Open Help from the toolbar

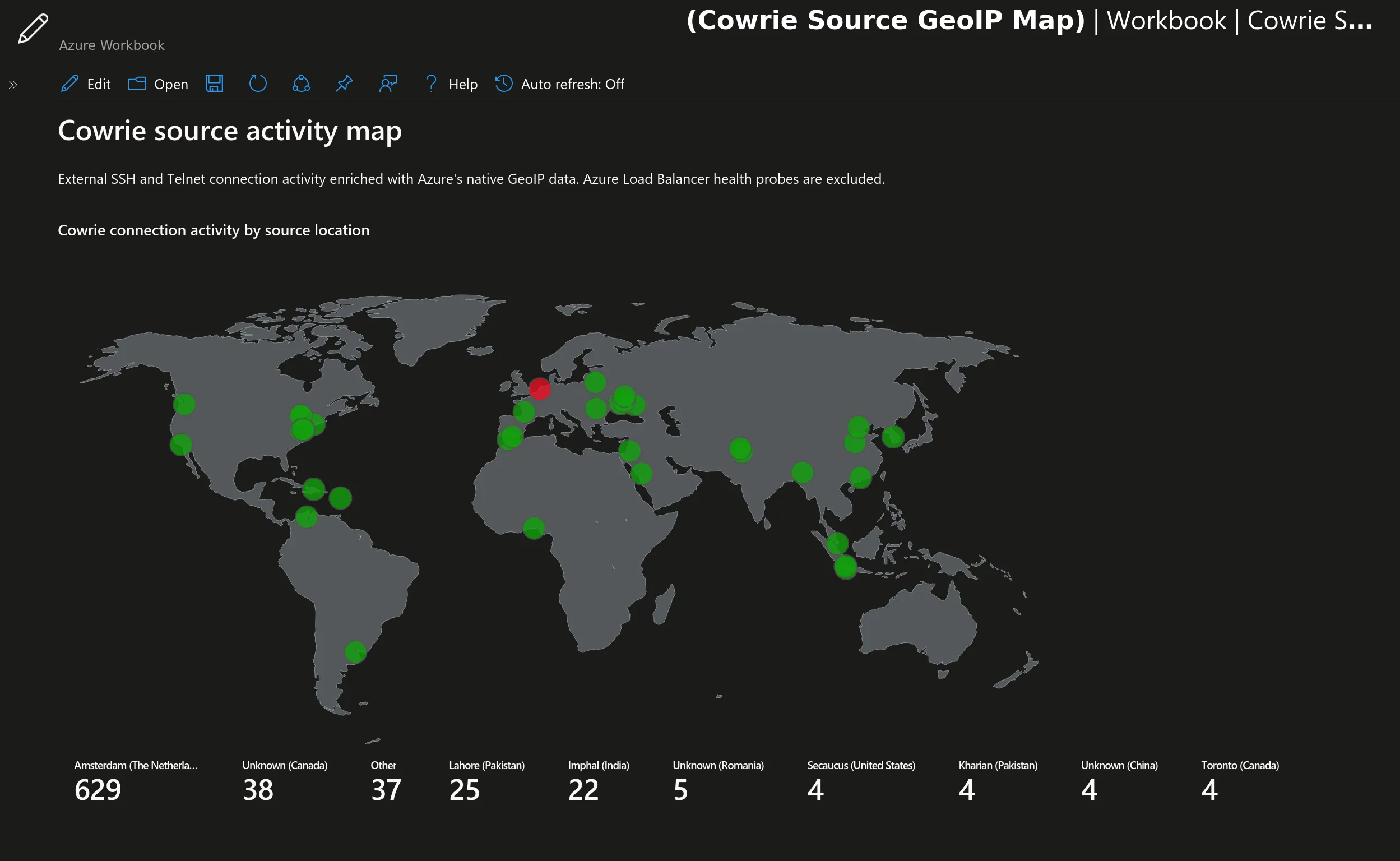pos(451,84)
